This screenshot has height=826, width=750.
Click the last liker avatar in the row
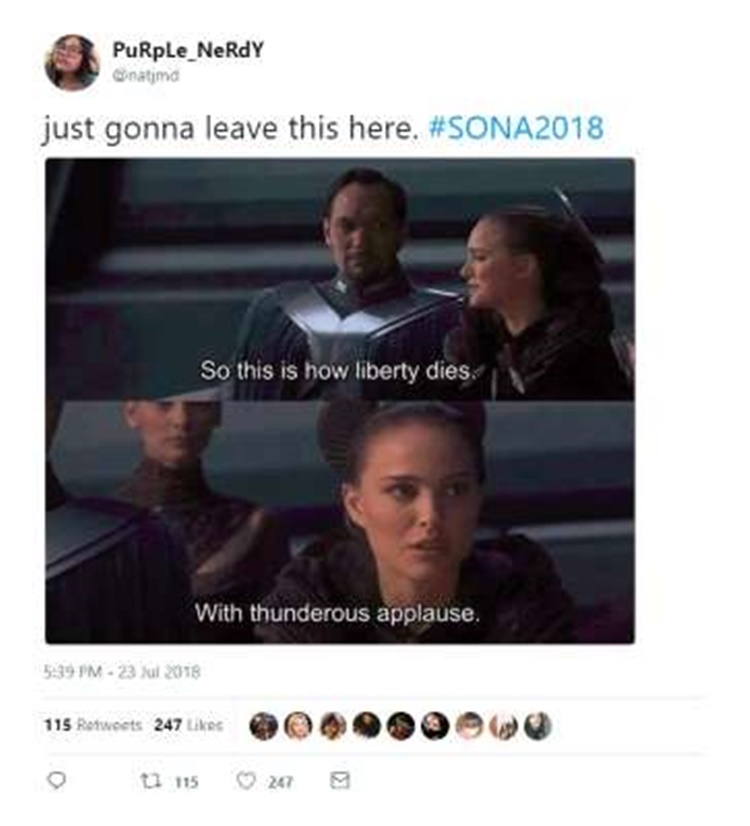tap(538, 726)
